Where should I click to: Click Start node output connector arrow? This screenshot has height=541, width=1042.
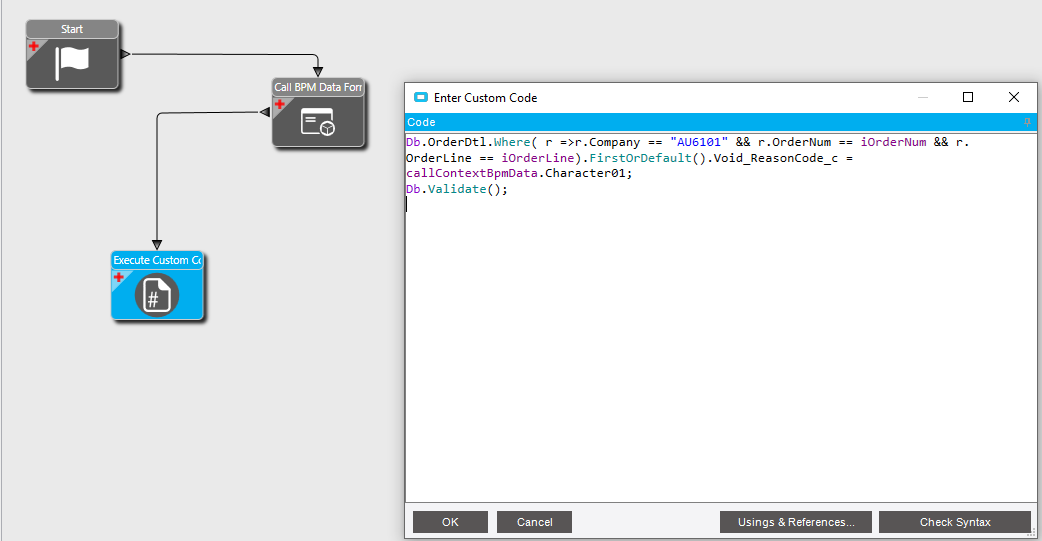(126, 54)
